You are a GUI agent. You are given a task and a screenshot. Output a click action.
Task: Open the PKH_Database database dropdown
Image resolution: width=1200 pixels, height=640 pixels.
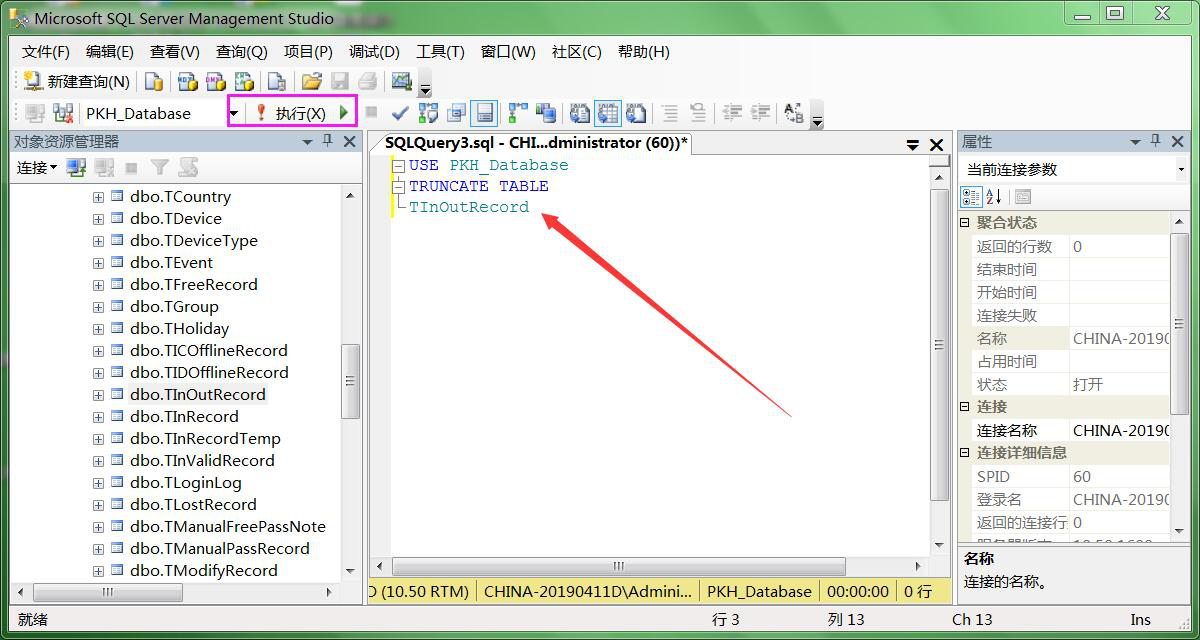[x=233, y=114]
